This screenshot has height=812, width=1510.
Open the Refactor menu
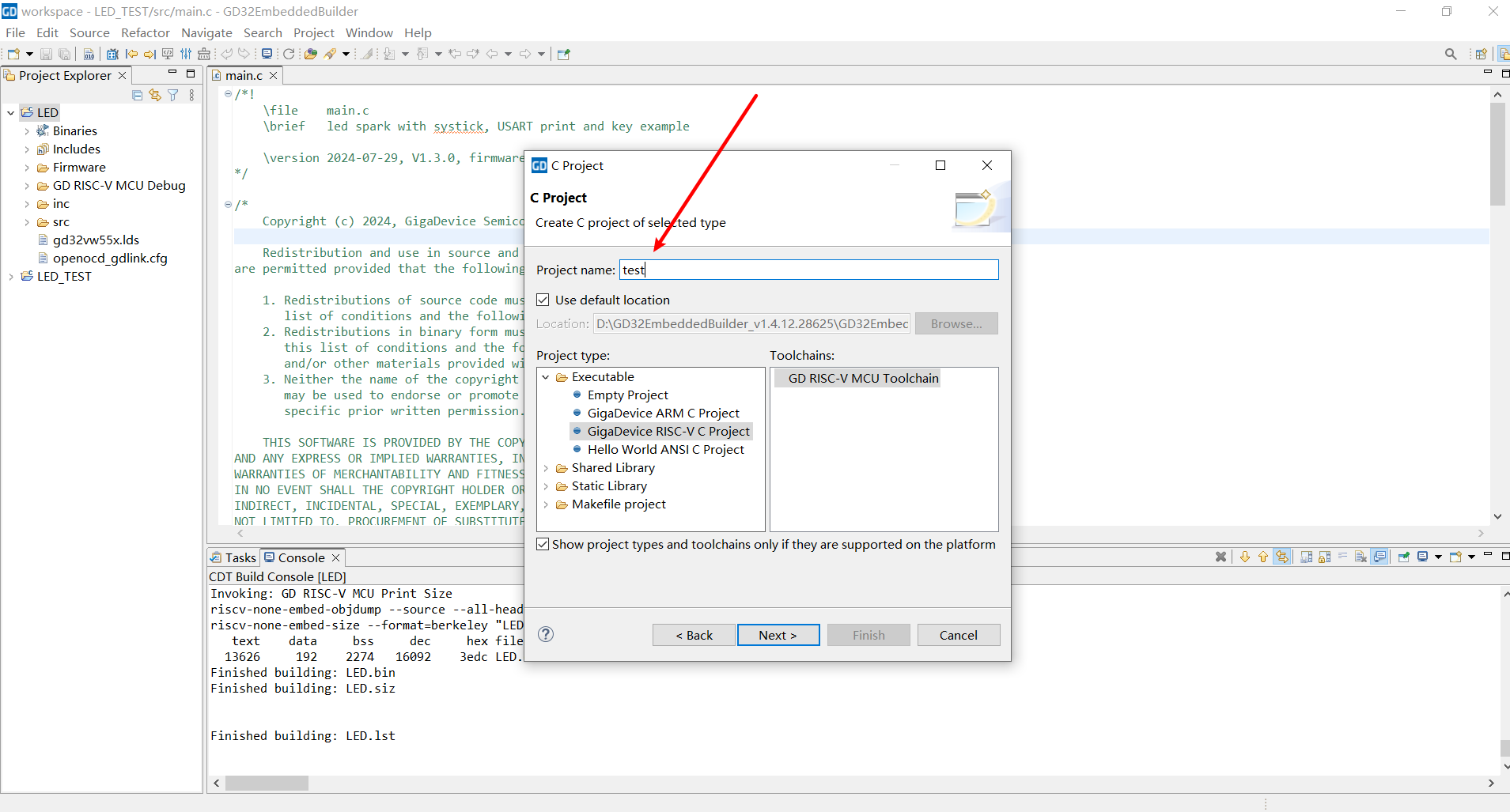point(145,32)
